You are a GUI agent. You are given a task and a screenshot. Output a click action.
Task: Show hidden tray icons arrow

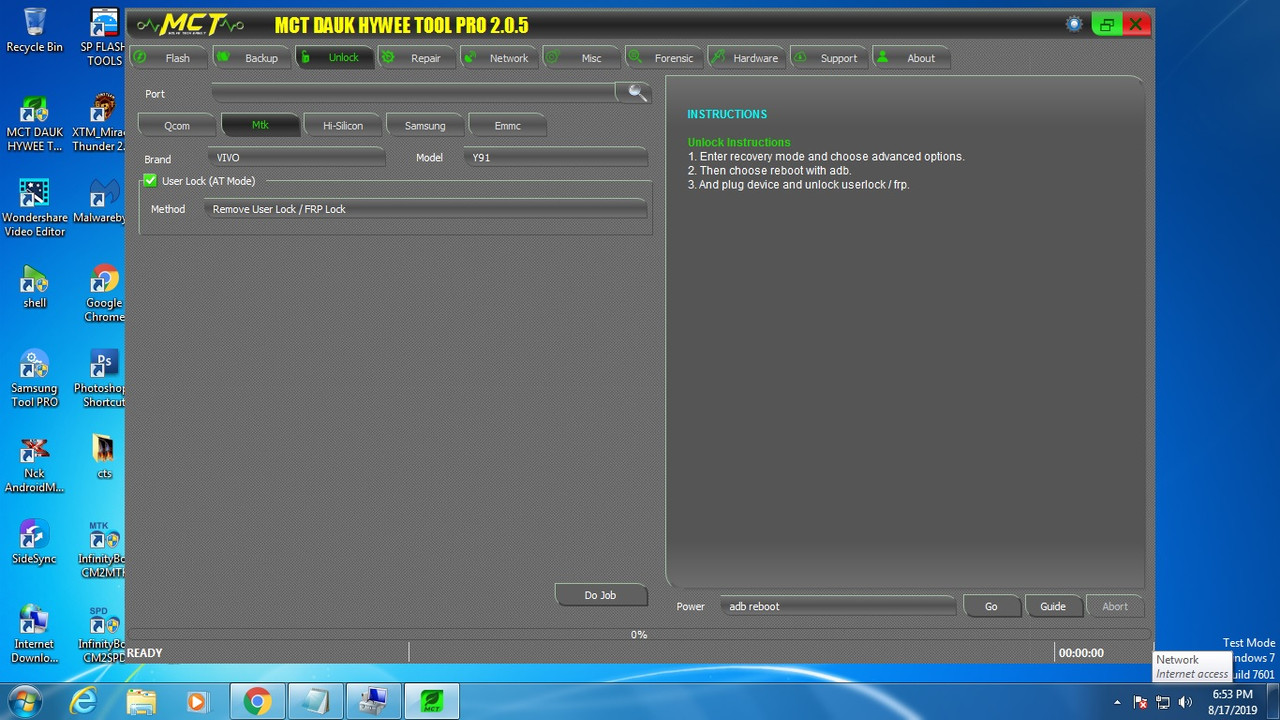click(1117, 702)
